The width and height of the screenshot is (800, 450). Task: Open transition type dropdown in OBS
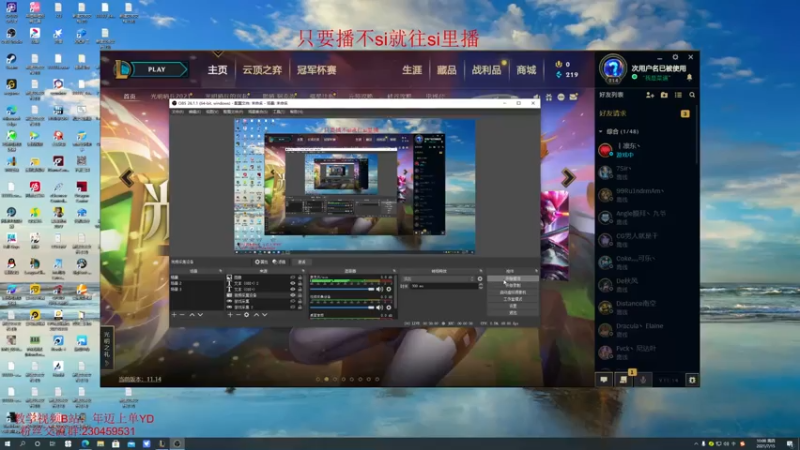439,279
